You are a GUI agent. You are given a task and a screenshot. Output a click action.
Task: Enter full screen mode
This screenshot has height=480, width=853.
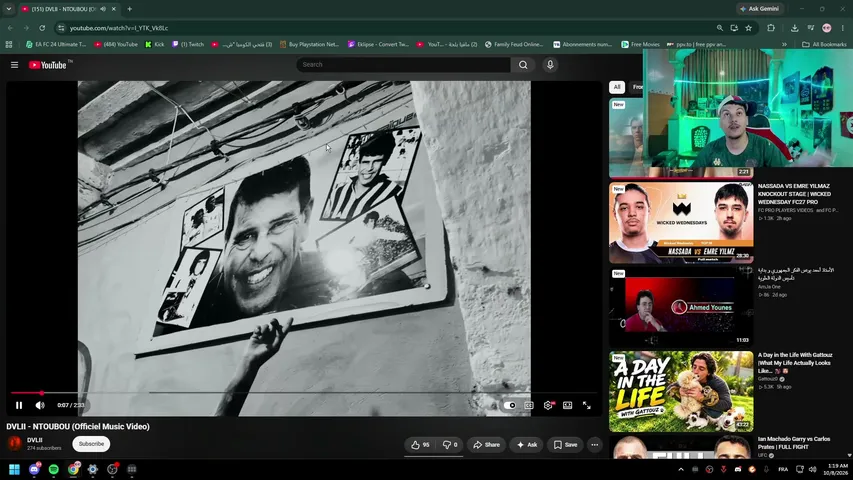tap(586, 405)
